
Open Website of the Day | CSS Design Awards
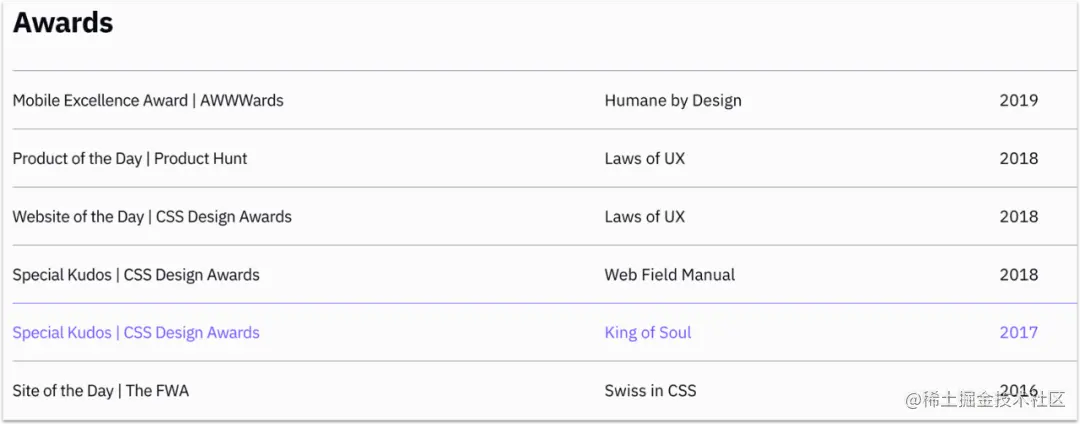[152, 217]
